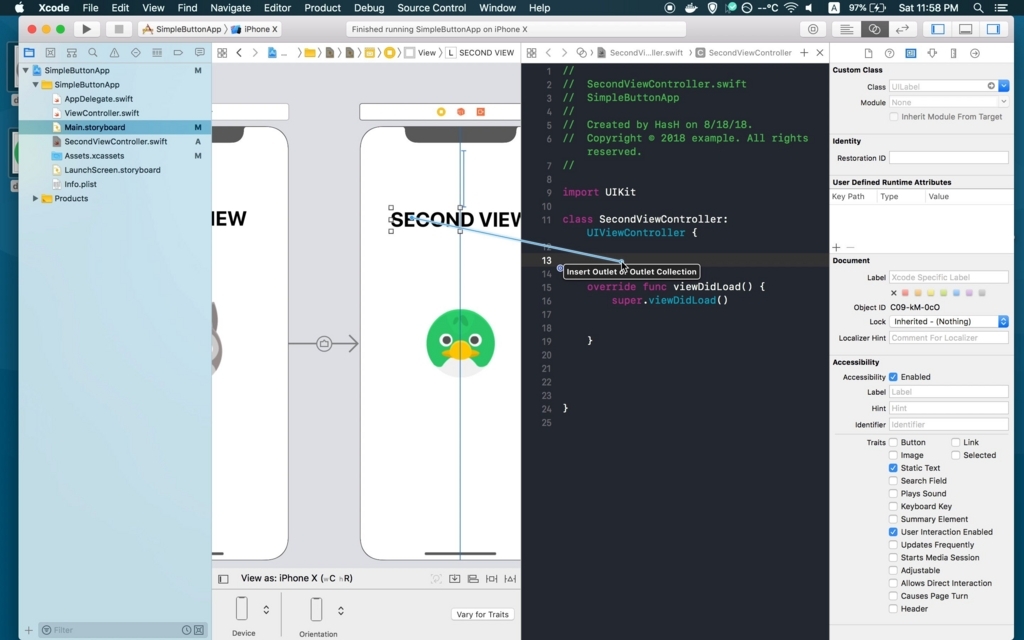
Task: Pick the blue document label color
Action: click(x=956, y=293)
